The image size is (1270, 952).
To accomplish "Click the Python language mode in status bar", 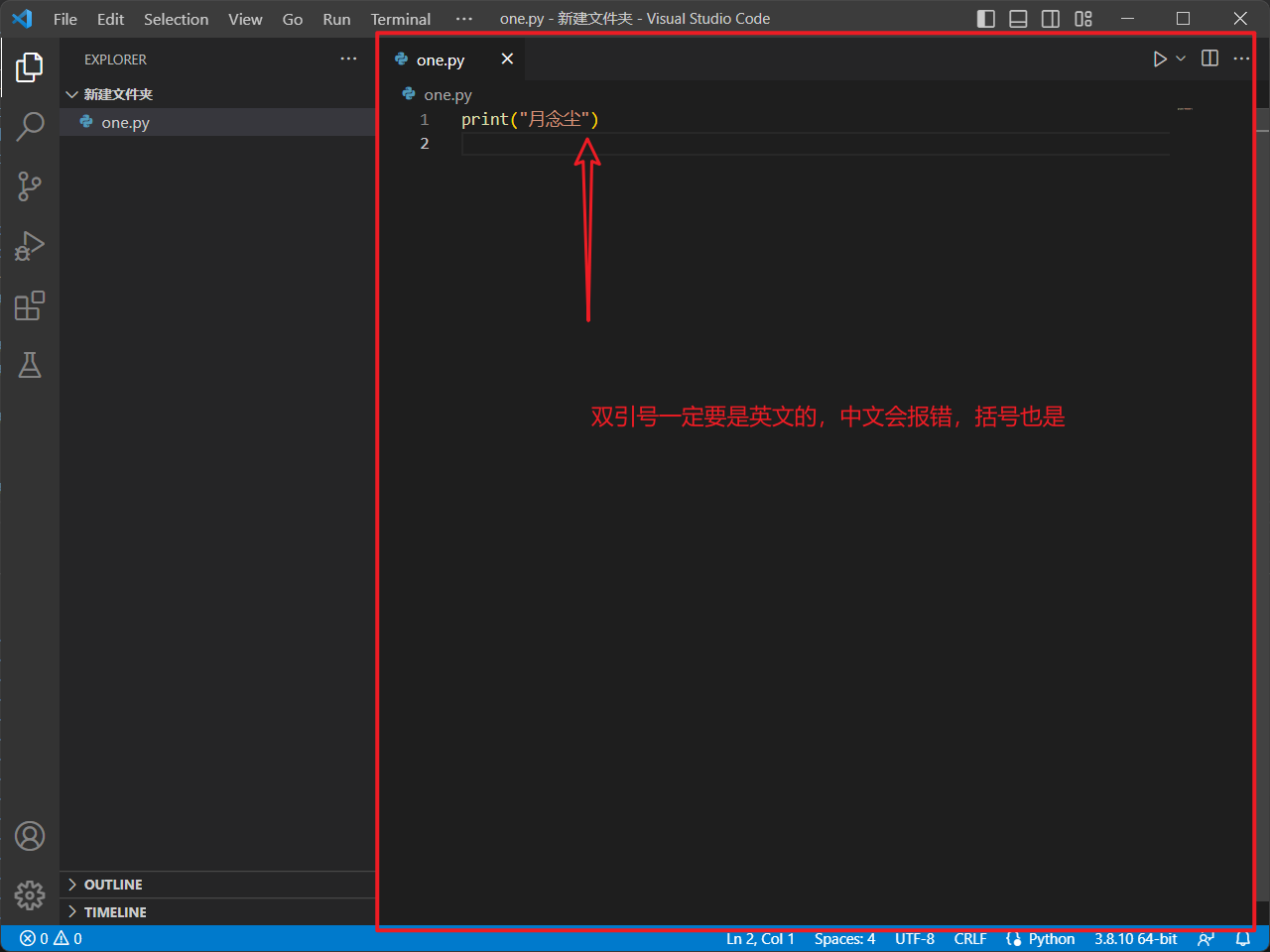I will click(1051, 939).
